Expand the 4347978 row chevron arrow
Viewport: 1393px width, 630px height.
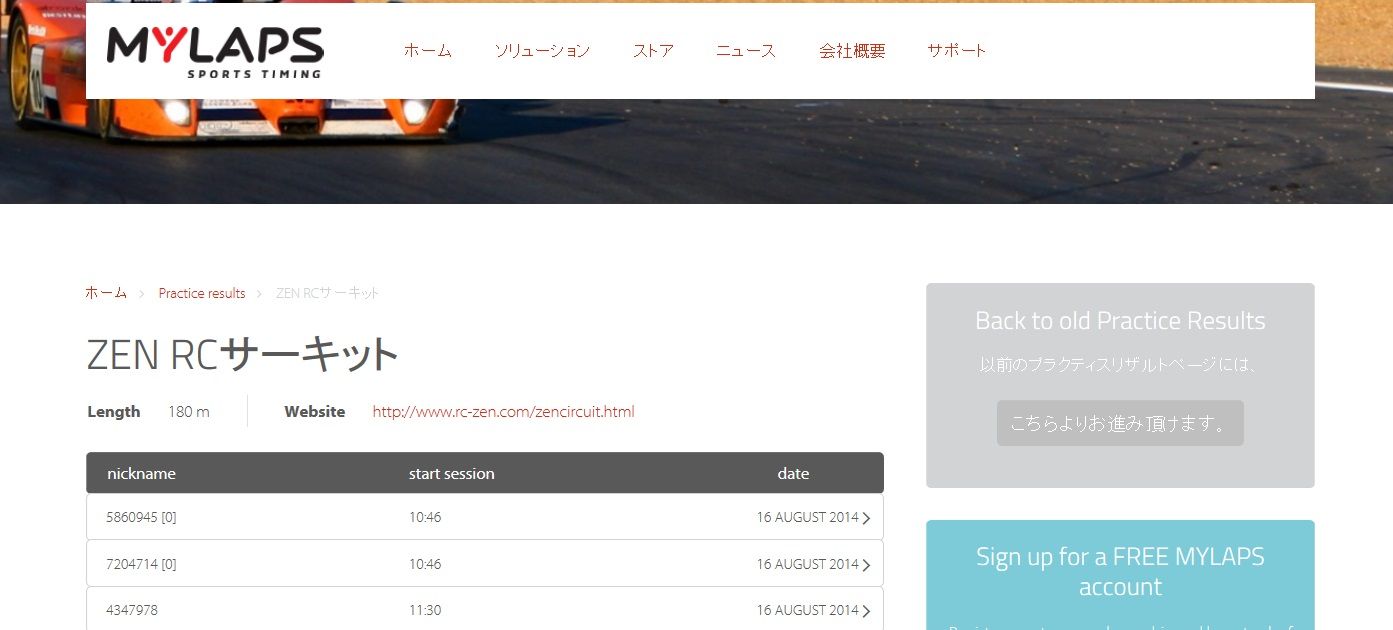point(866,611)
